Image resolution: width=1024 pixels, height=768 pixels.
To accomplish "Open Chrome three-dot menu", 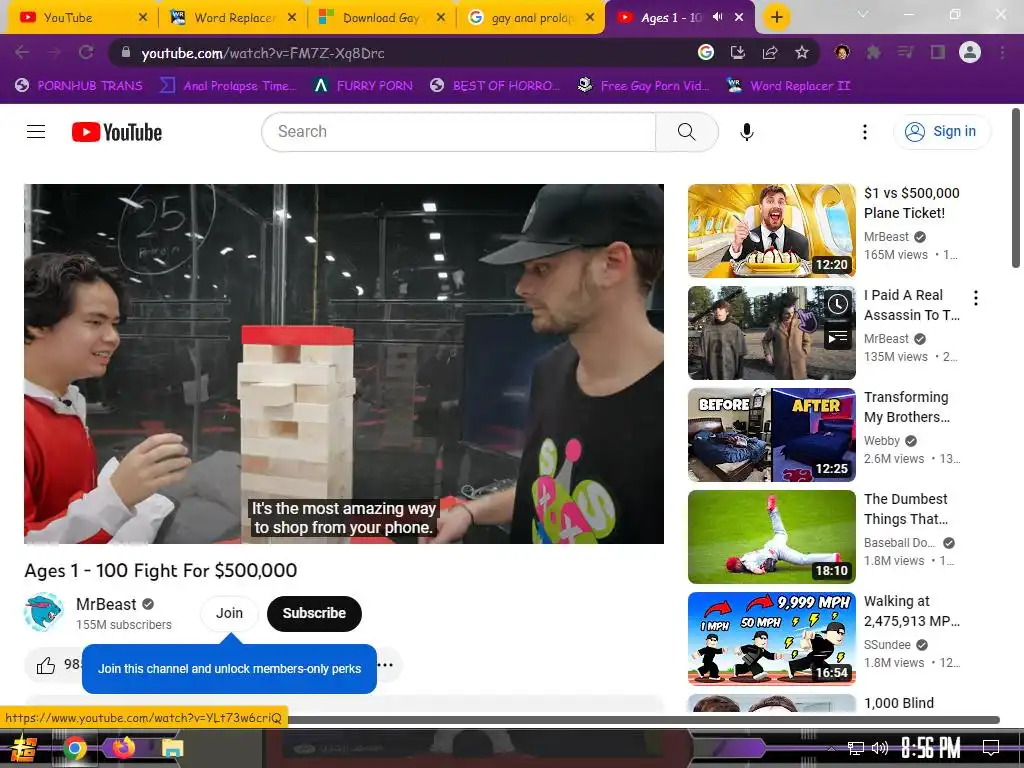I will pyautogui.click(x=1002, y=52).
